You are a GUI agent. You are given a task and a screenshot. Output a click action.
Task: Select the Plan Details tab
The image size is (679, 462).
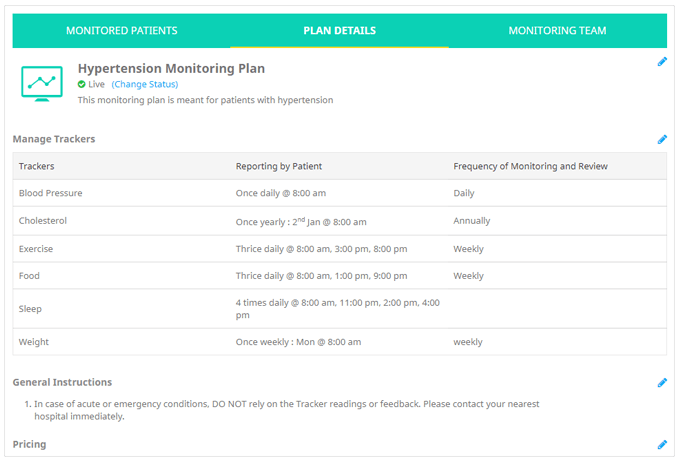point(340,31)
